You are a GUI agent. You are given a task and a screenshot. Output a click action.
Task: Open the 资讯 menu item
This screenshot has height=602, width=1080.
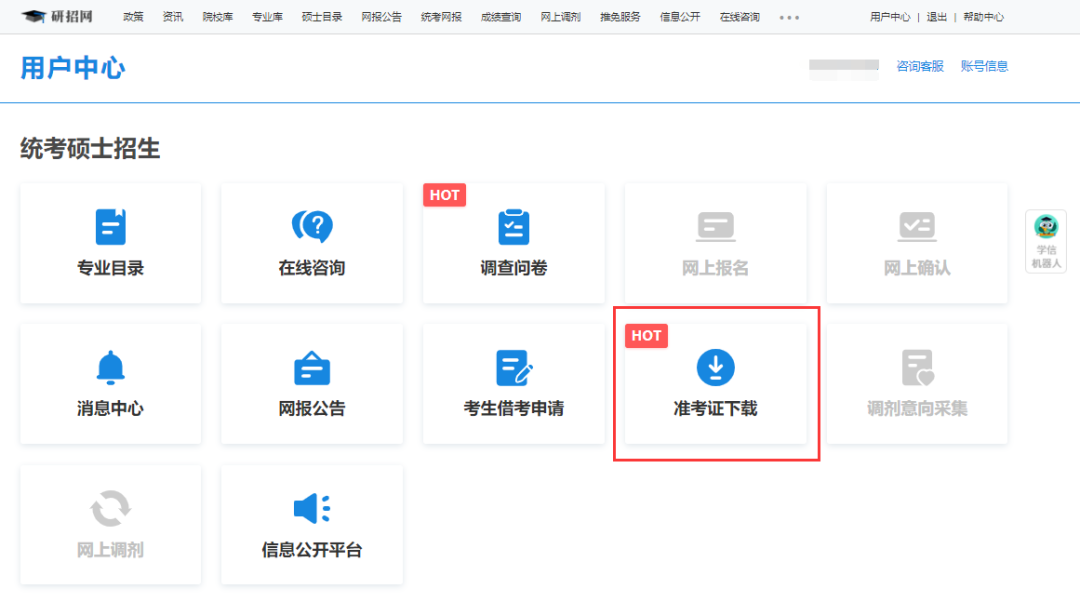[173, 17]
